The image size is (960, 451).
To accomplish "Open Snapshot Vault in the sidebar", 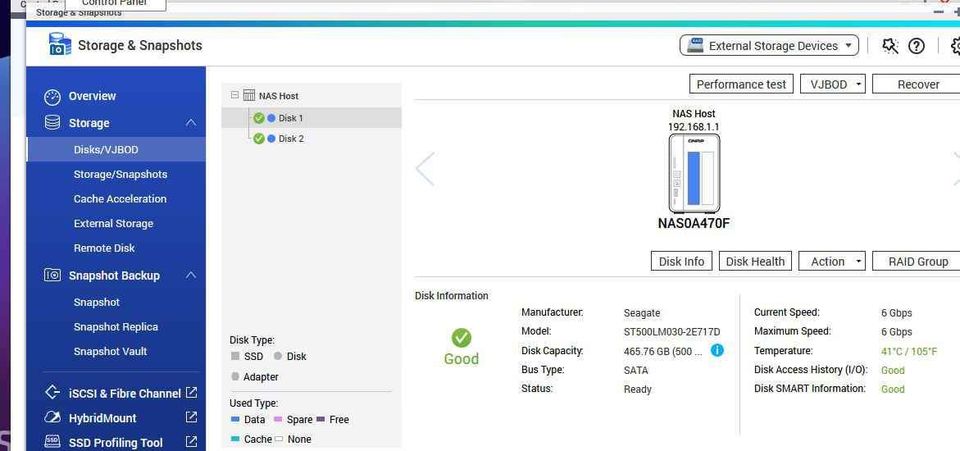I will (110, 351).
